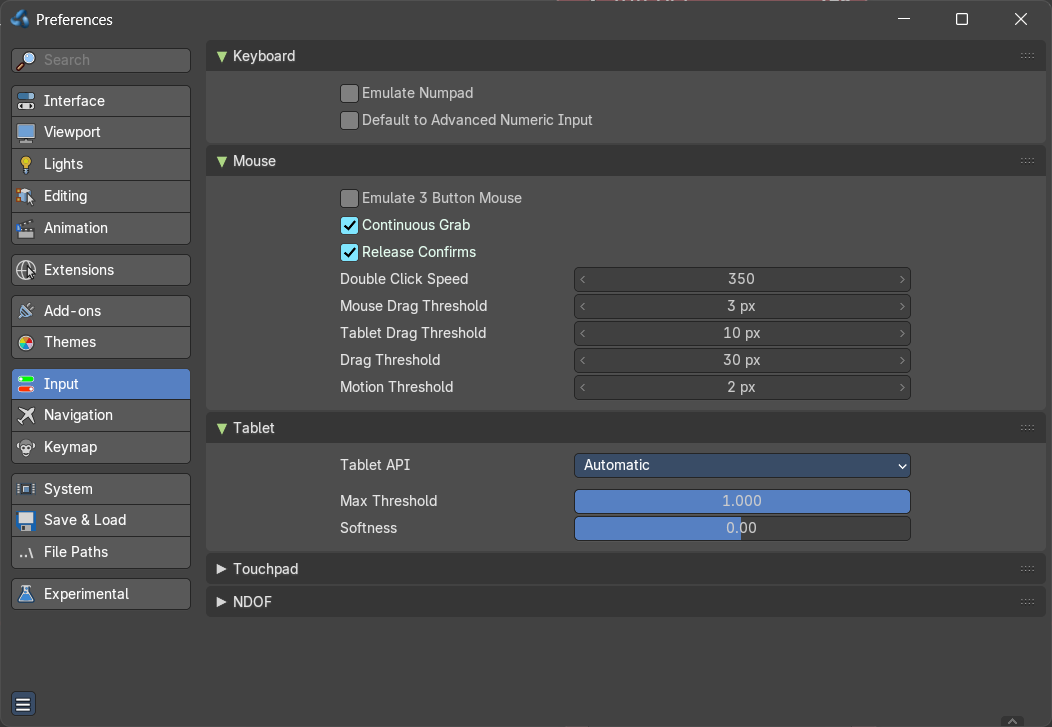Screen dimensions: 1052x727
Task: Click the Search input field
Action: point(101,60)
